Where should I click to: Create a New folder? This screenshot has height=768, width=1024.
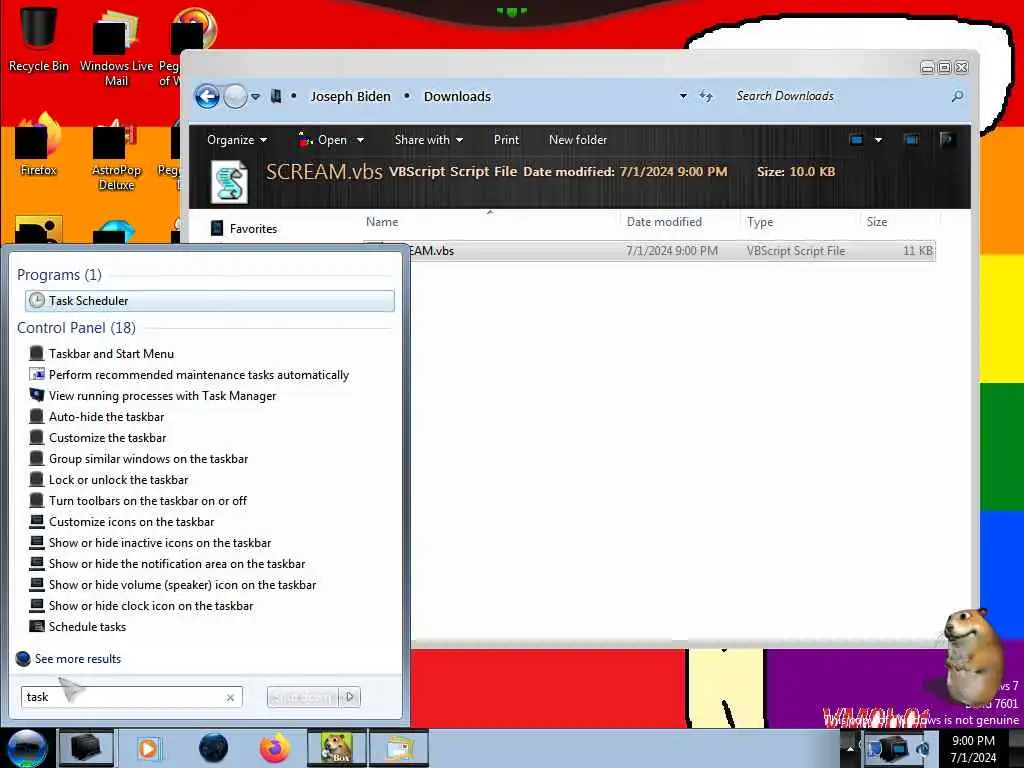[x=578, y=140]
